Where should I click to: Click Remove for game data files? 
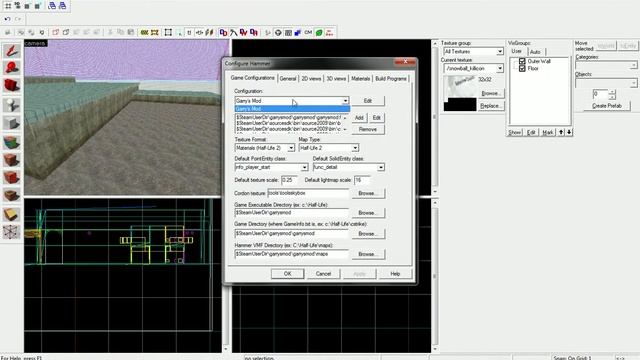coord(368,129)
